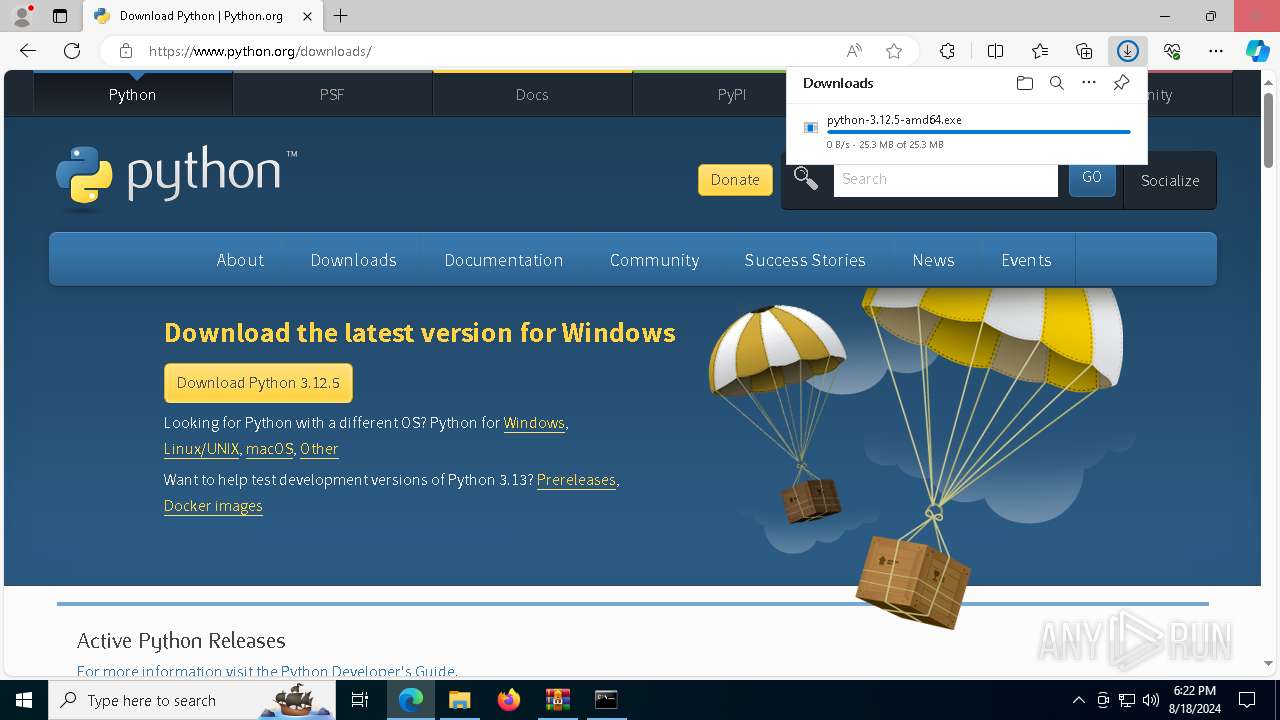Image resolution: width=1280 pixels, height=720 pixels.
Task: Open the Extensions puzzle icon
Action: click(947, 51)
